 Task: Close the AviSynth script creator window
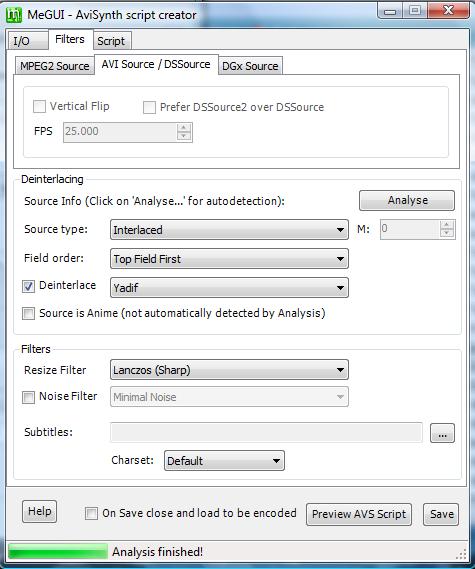(448, 11)
